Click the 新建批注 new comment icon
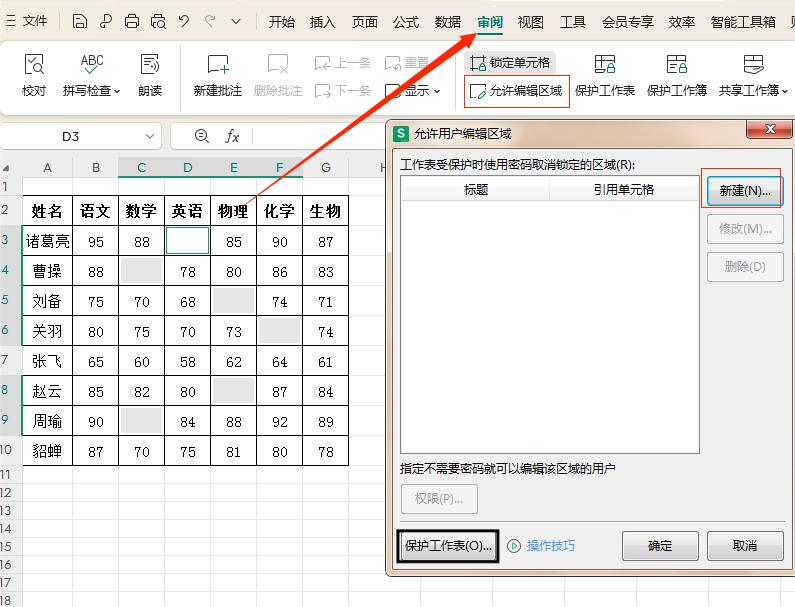Viewport: 795px width, 607px height. pyautogui.click(x=218, y=65)
